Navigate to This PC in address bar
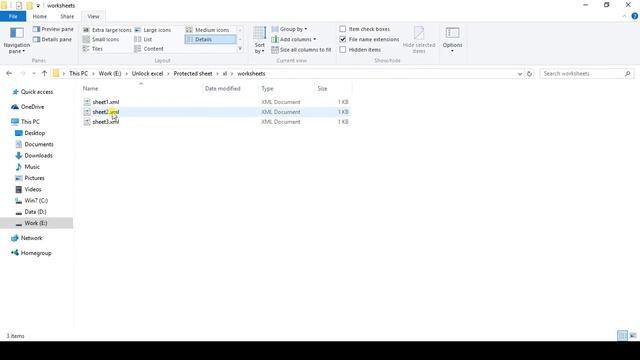Image resolution: width=640 pixels, height=360 pixels. 78,73
